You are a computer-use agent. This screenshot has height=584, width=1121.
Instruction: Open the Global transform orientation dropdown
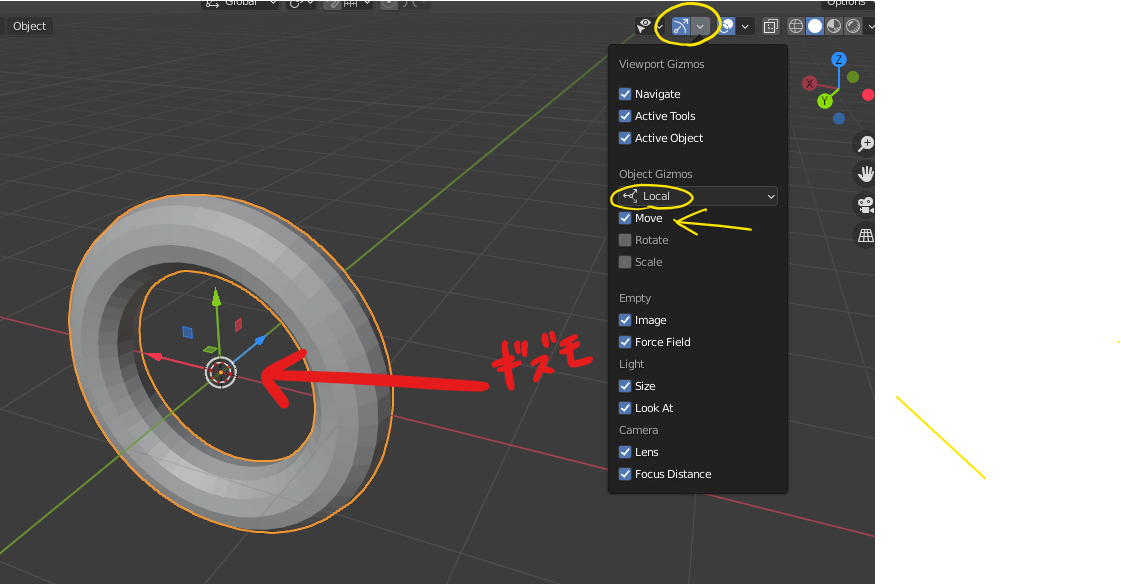240,4
